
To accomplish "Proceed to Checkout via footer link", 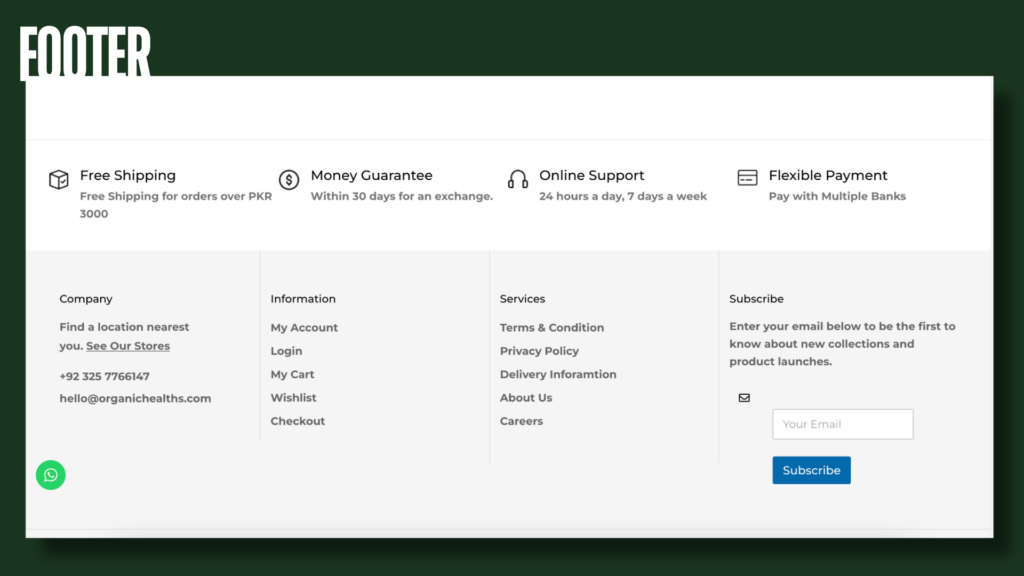I will (x=298, y=421).
